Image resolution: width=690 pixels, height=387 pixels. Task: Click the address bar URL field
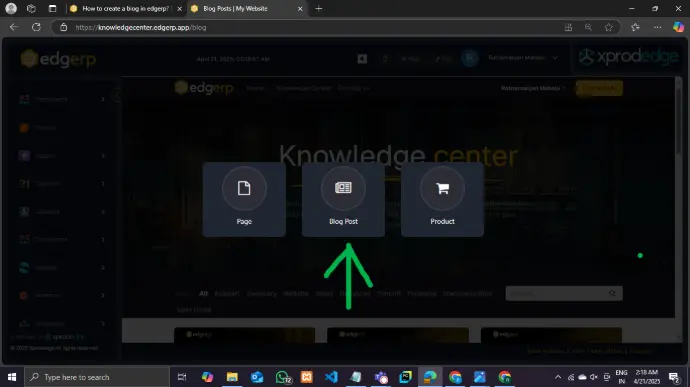tap(308, 27)
